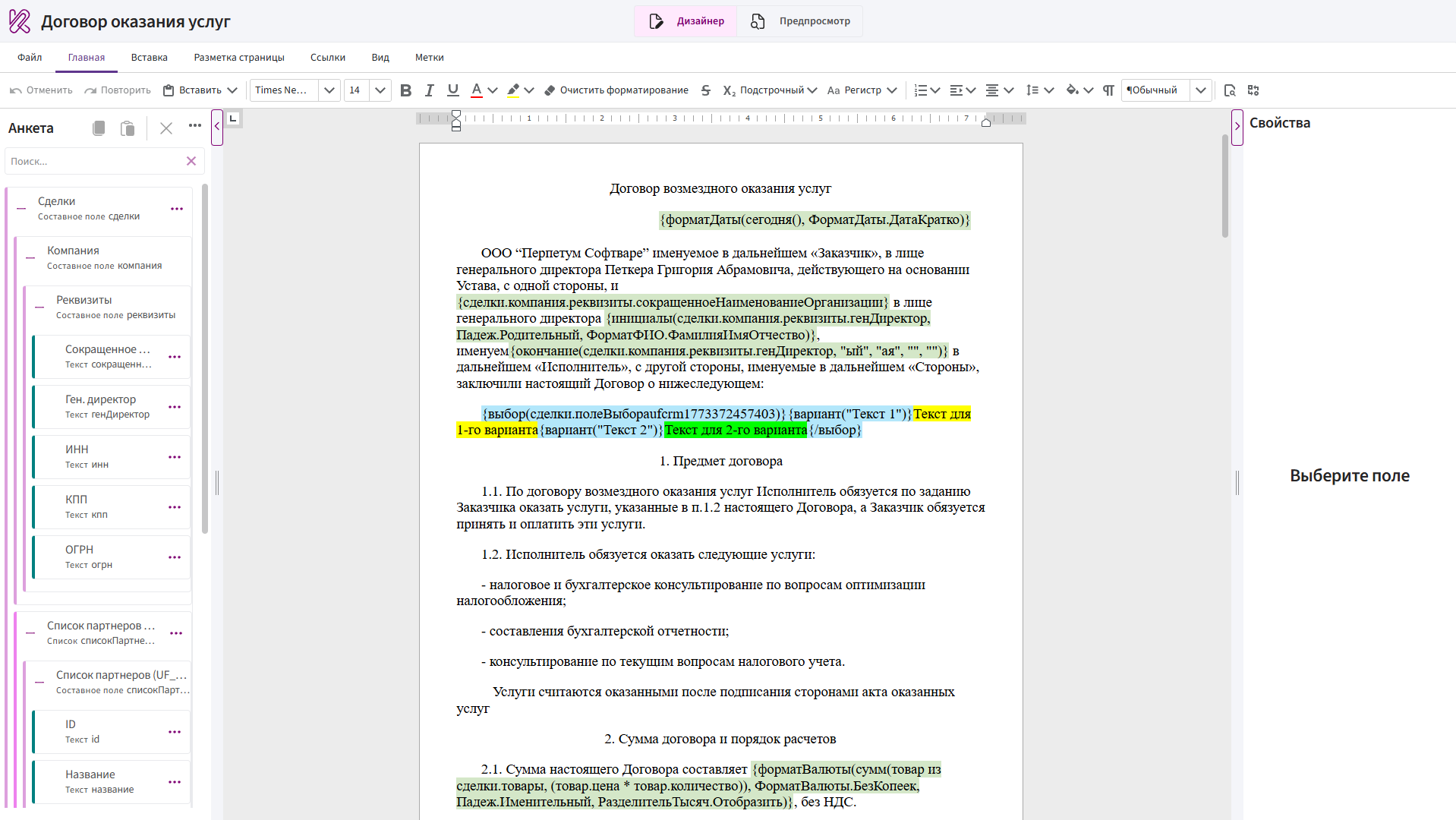The height and width of the screenshot is (820, 1456).
Task: Click the Поиск search field
Action: click(95, 162)
